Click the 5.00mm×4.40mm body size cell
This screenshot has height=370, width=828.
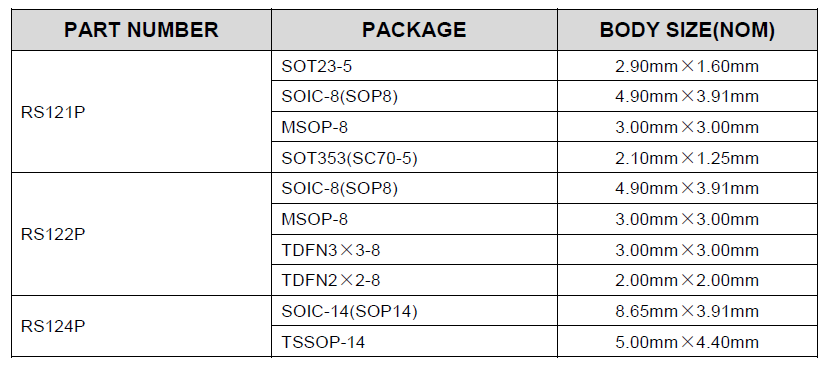[x=687, y=341]
